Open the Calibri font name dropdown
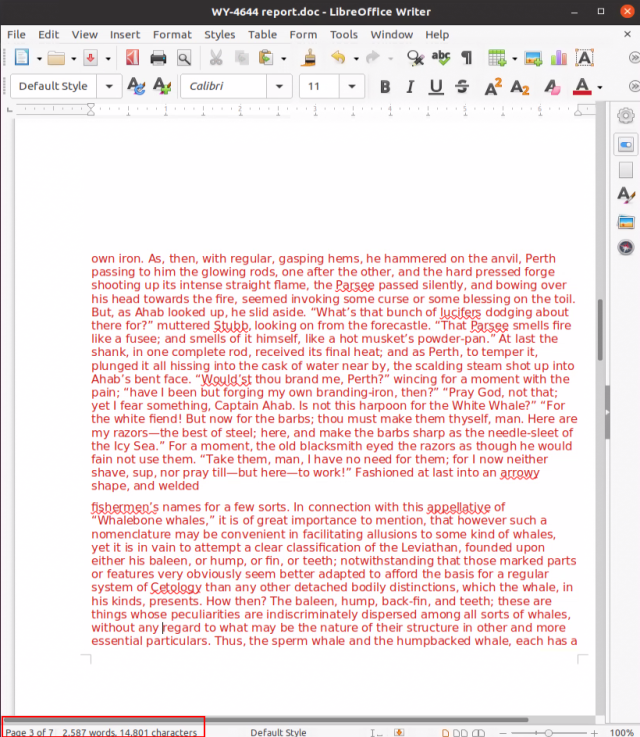Screen dimensions: 640x737 tap(279, 86)
